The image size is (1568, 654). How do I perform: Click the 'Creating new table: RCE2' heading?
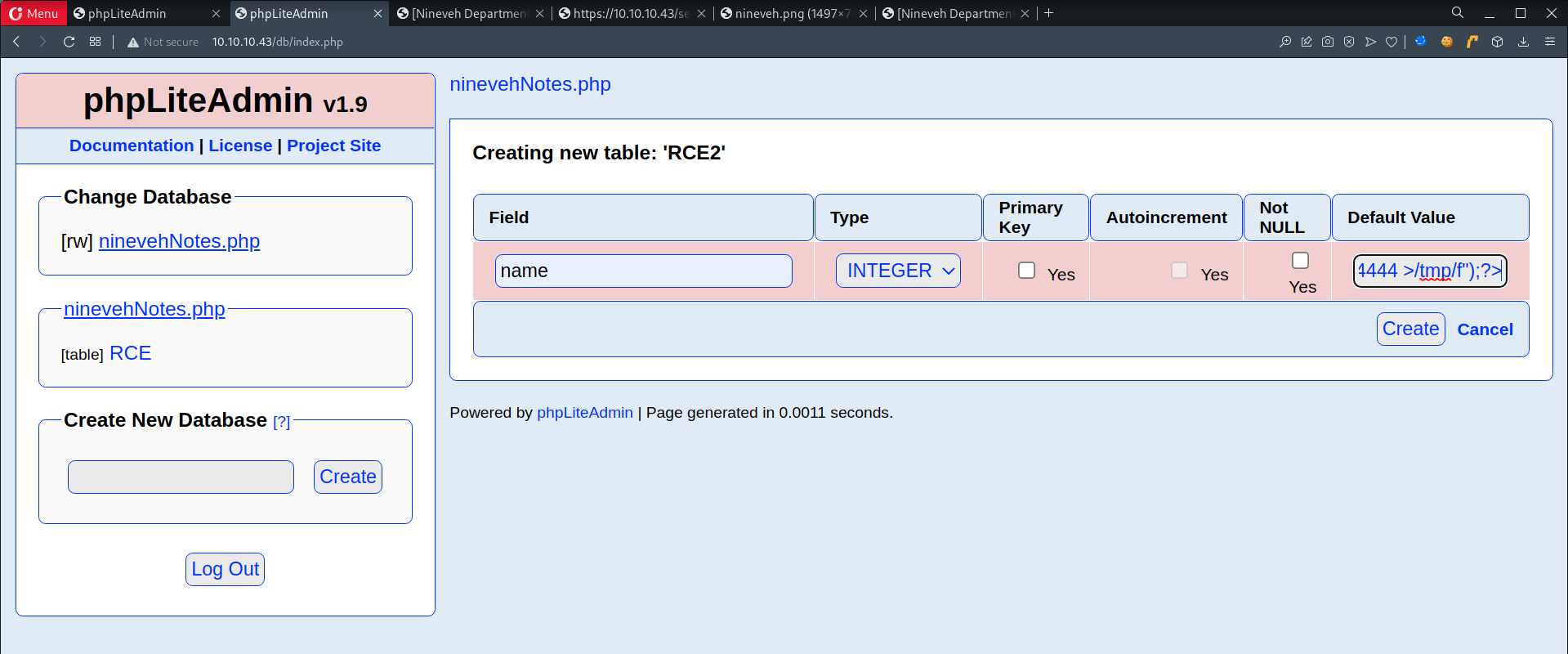[599, 153]
